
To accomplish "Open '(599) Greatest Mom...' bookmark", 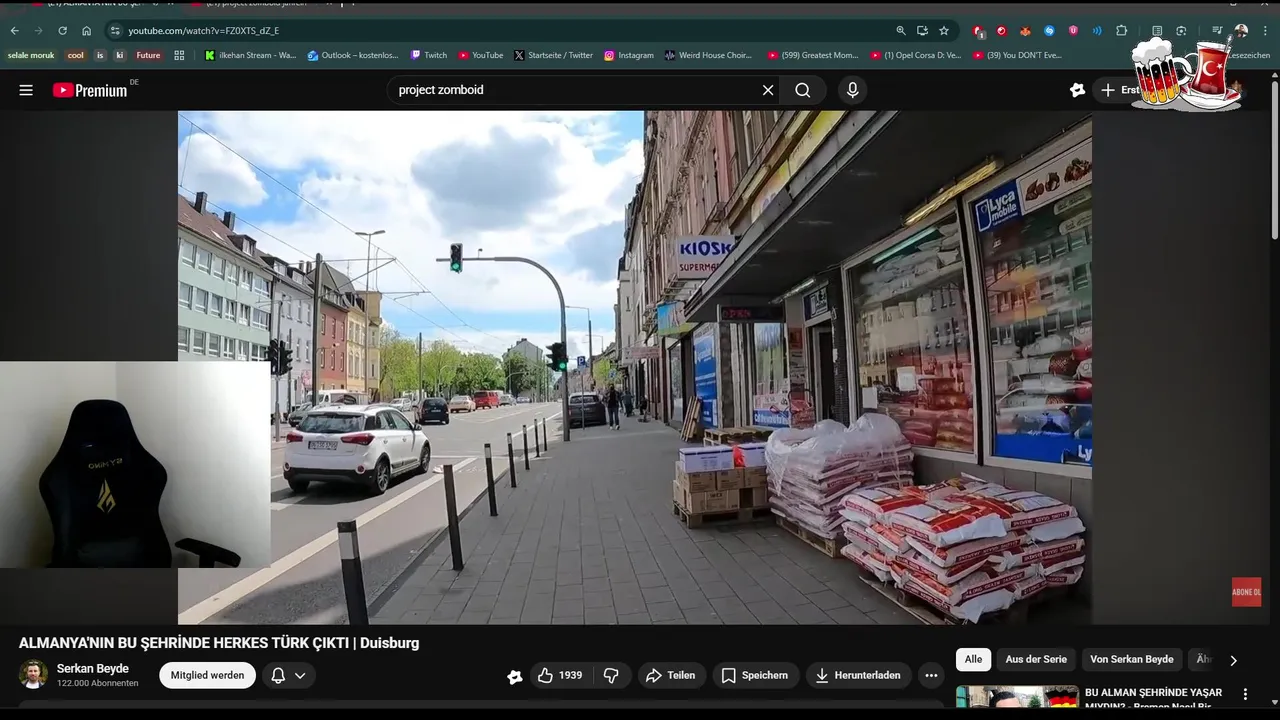I will click(813, 55).
